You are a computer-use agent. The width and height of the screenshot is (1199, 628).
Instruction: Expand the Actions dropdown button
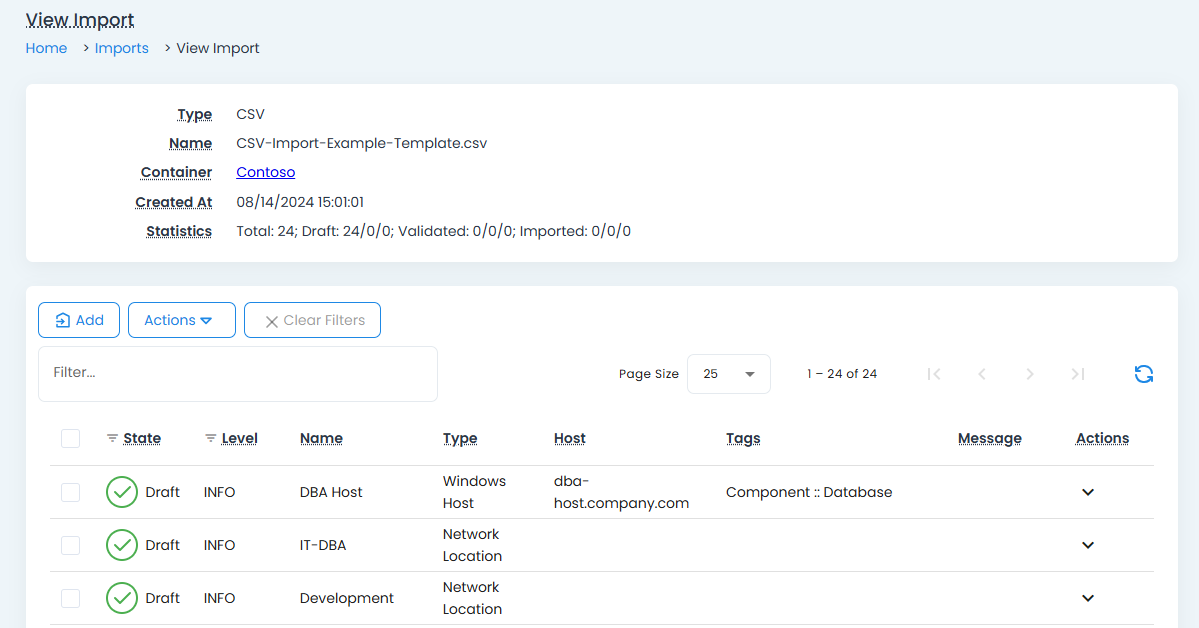[x=181, y=320]
